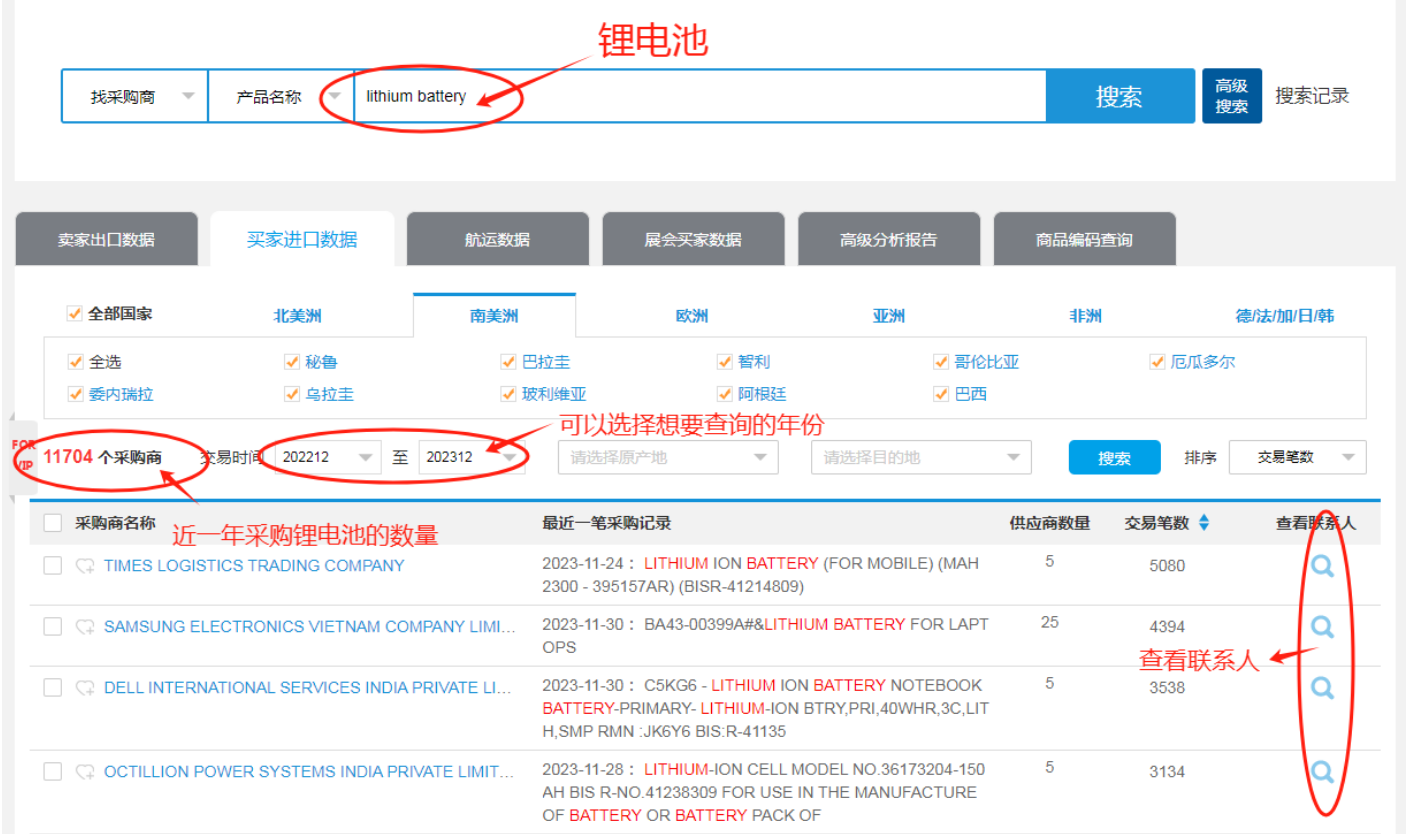
Task: Click follow icon beside TIMES LOGISTICS name
Action: point(85,566)
